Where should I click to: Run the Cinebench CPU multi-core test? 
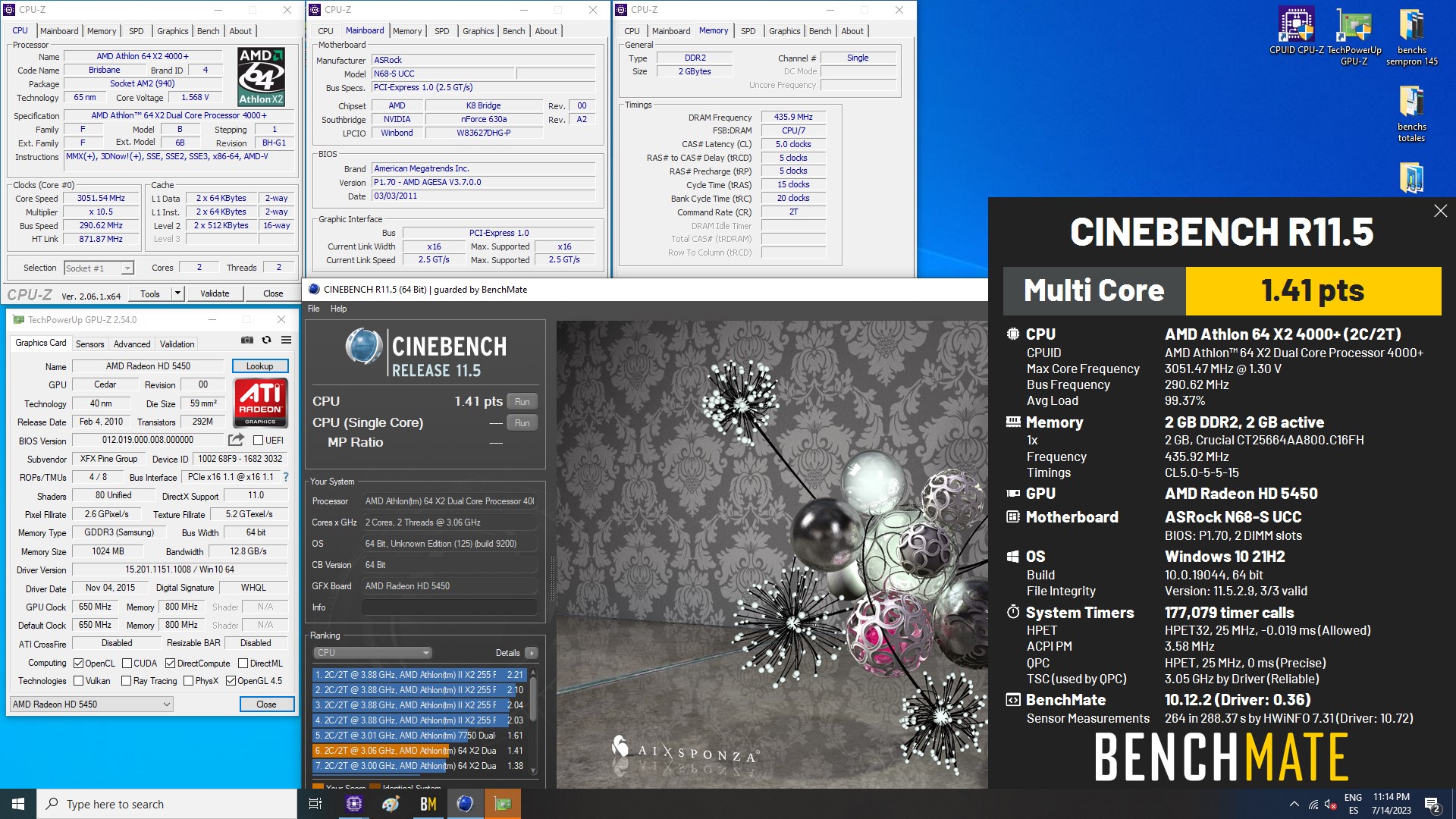[x=522, y=402]
